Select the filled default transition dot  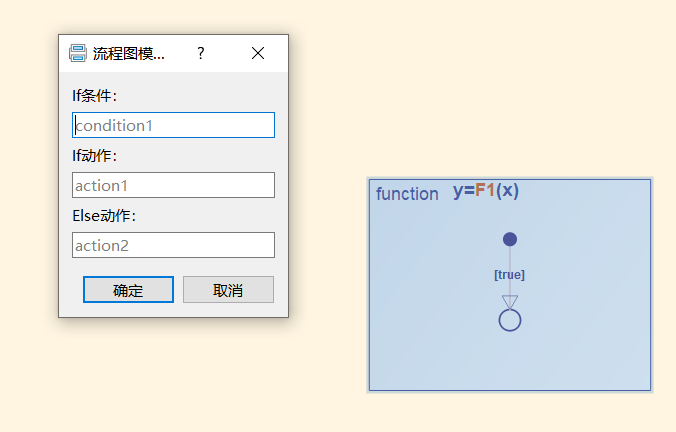pos(510,239)
